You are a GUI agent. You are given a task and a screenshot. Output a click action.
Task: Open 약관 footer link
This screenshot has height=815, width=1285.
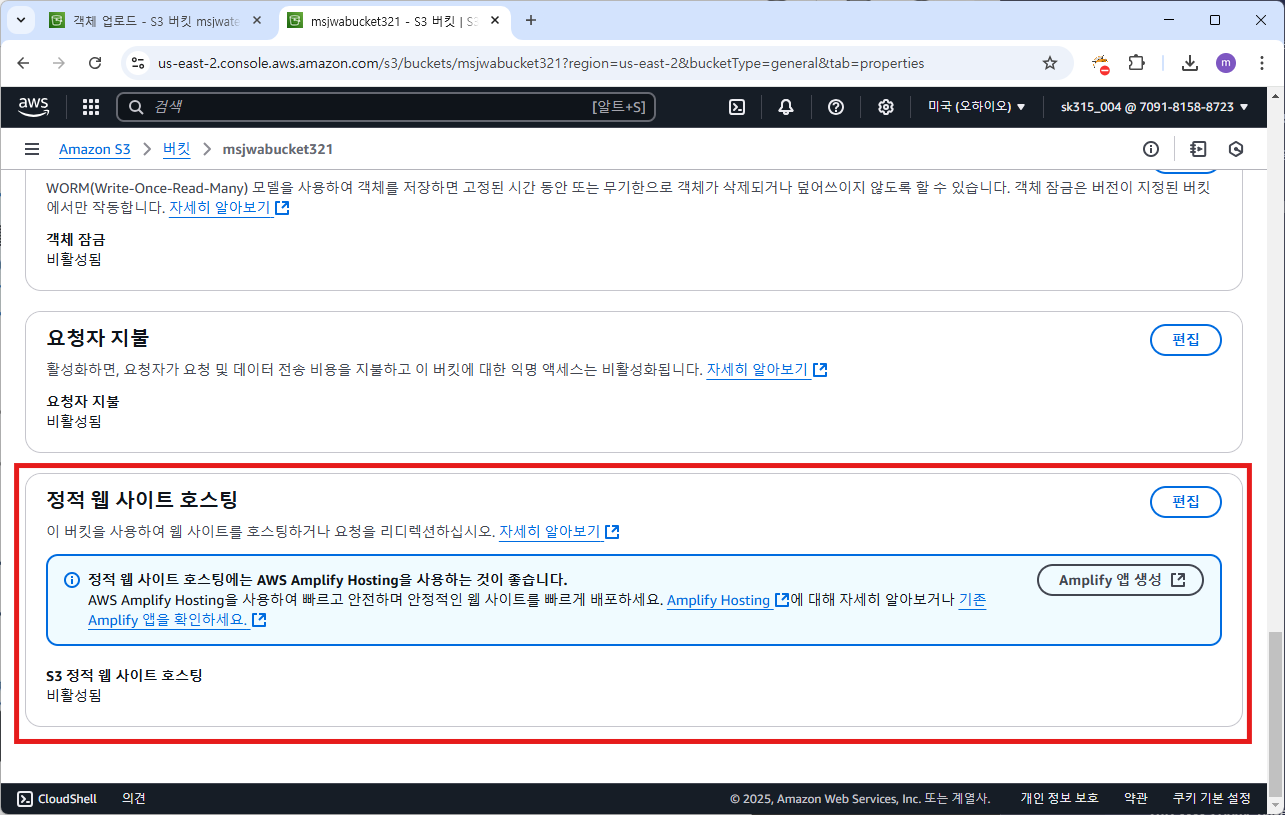[x=1135, y=798]
